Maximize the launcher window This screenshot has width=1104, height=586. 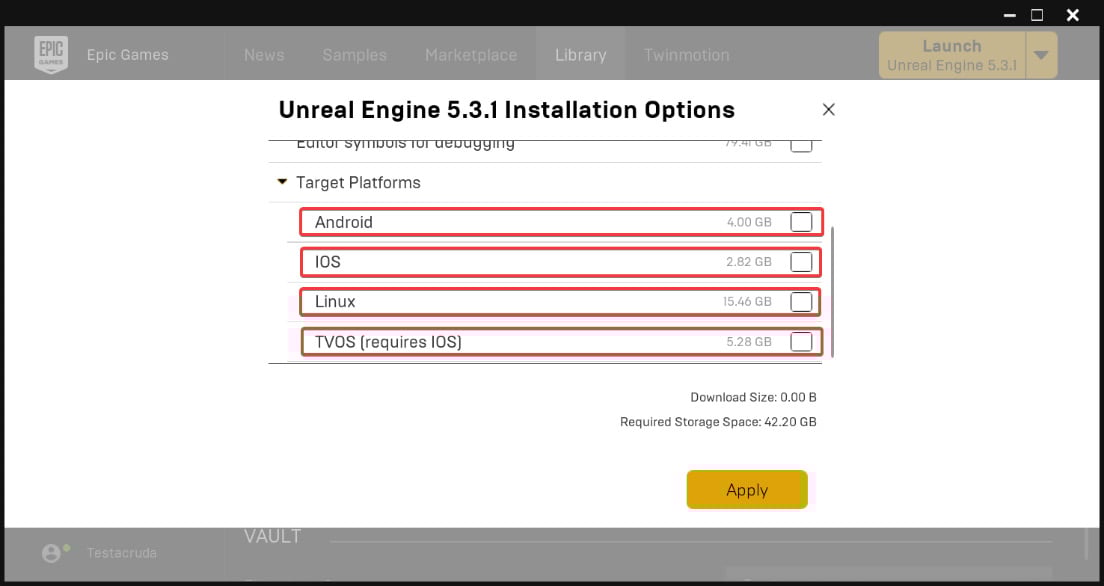[x=1037, y=15]
